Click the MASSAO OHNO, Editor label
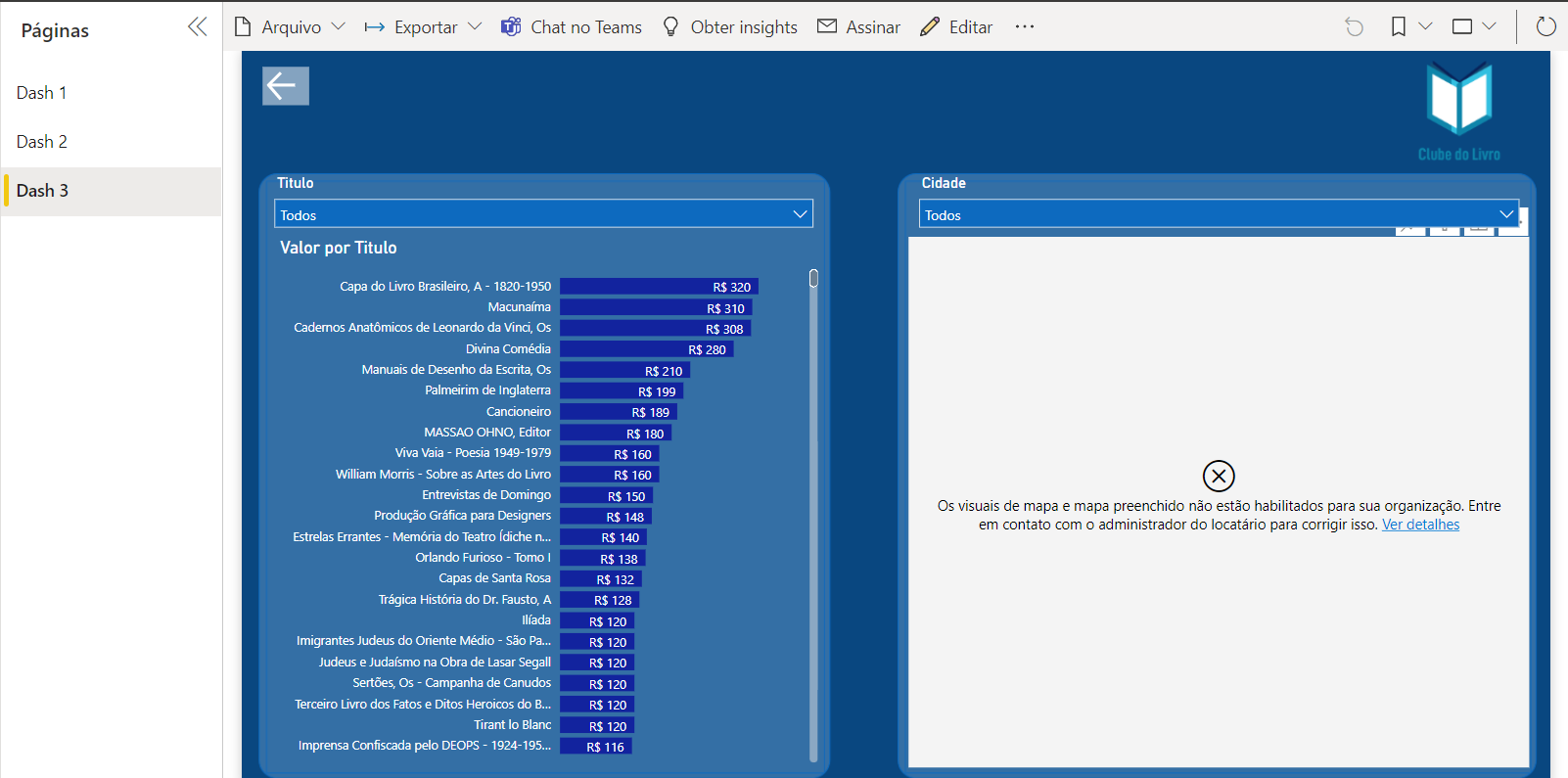This screenshot has height=778, width=1568. pyautogui.click(x=487, y=433)
